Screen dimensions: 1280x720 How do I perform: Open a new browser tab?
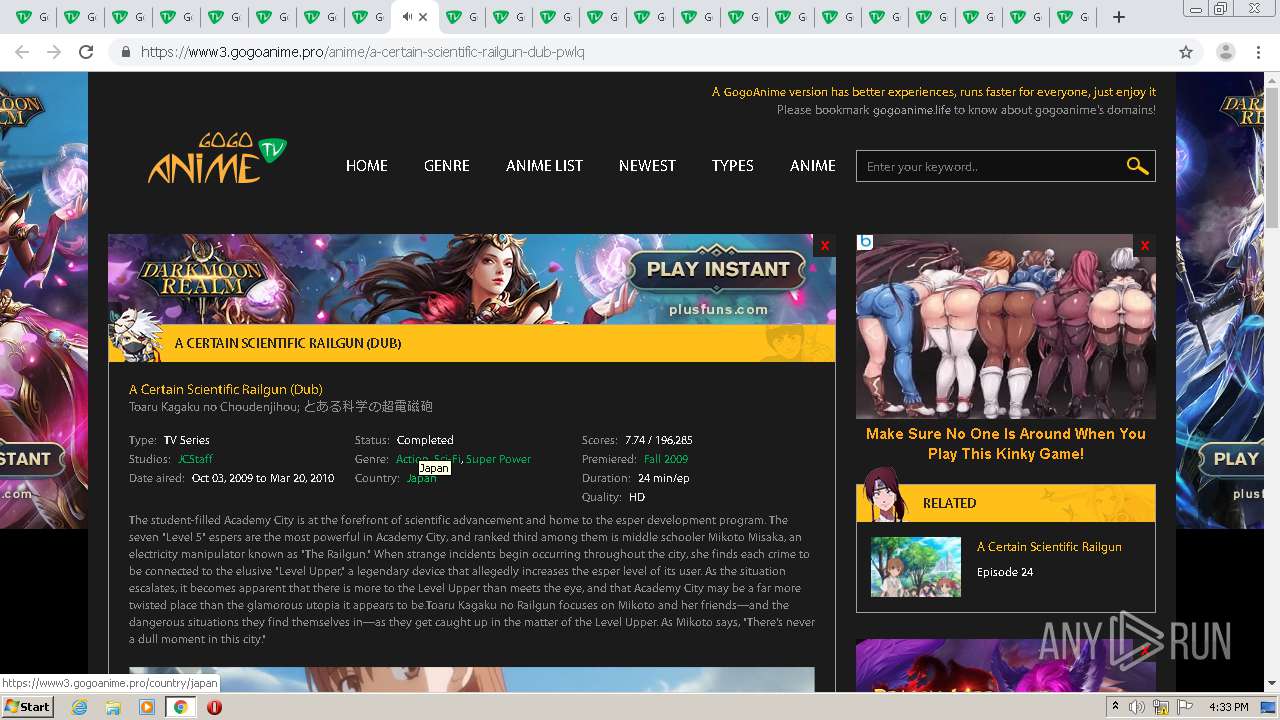(x=1119, y=17)
